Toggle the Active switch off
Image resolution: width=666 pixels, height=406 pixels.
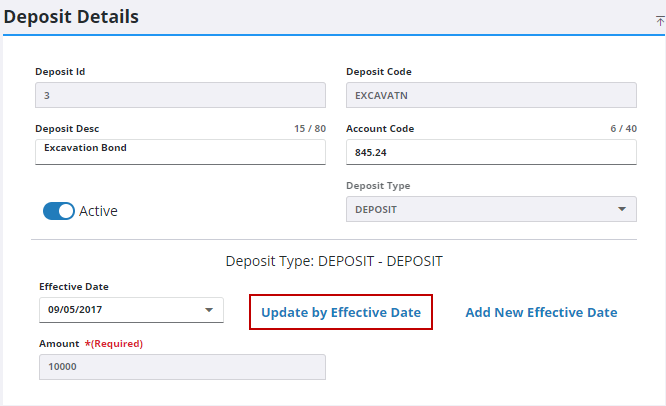(59, 211)
